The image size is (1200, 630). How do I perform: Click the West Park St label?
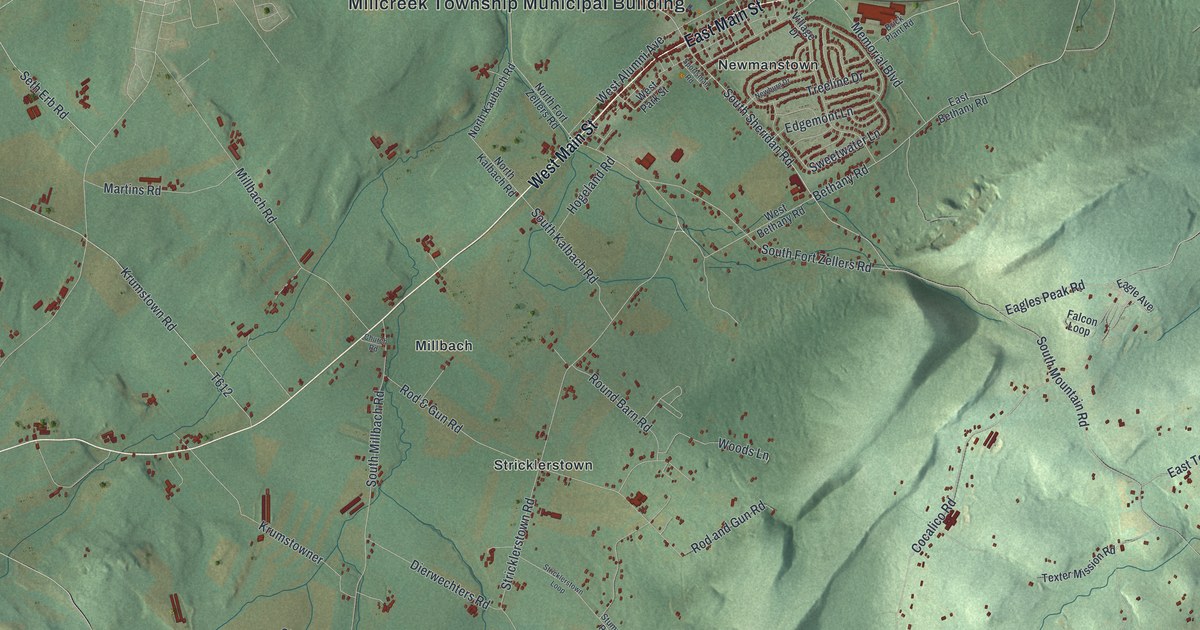pos(653,98)
